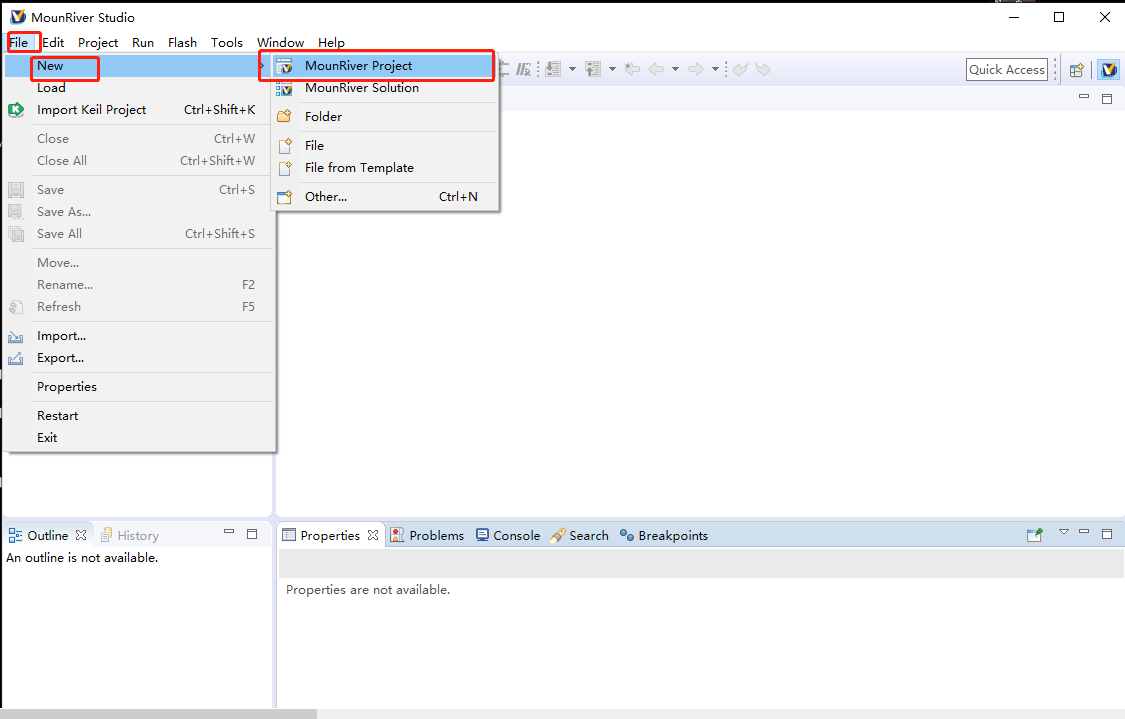Choose Import... from the File menu

click(x=139, y=336)
